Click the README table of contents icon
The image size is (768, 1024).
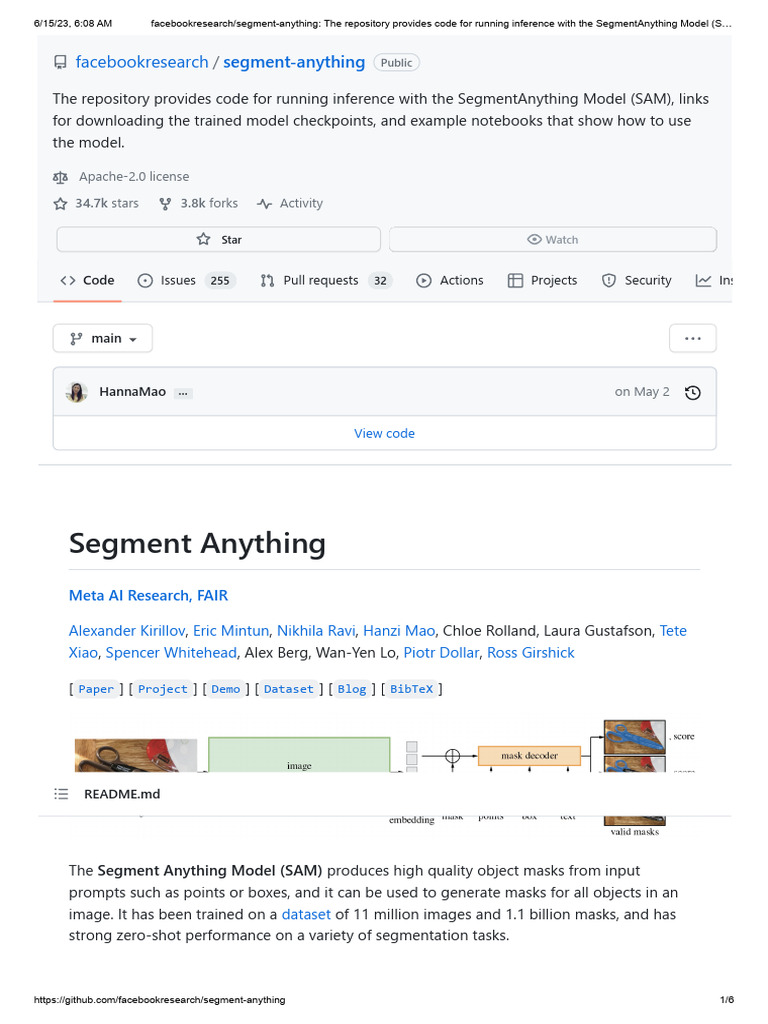[x=62, y=794]
